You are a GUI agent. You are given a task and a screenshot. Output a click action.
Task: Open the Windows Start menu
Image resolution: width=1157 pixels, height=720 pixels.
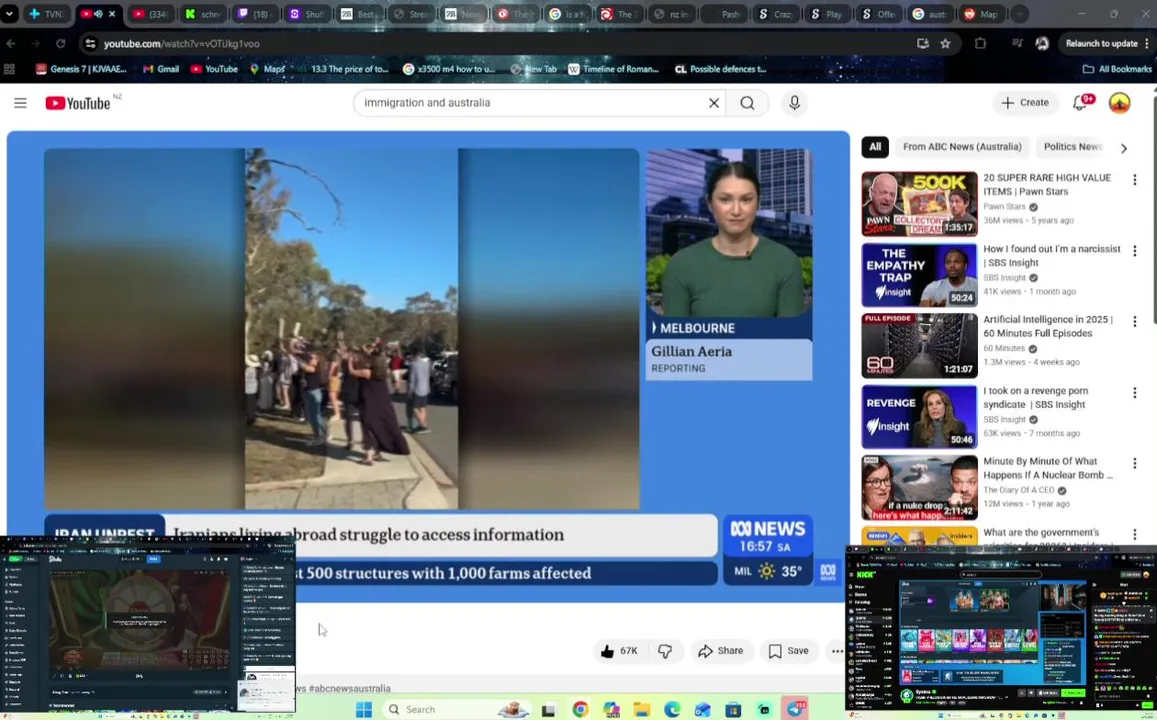[364, 710]
